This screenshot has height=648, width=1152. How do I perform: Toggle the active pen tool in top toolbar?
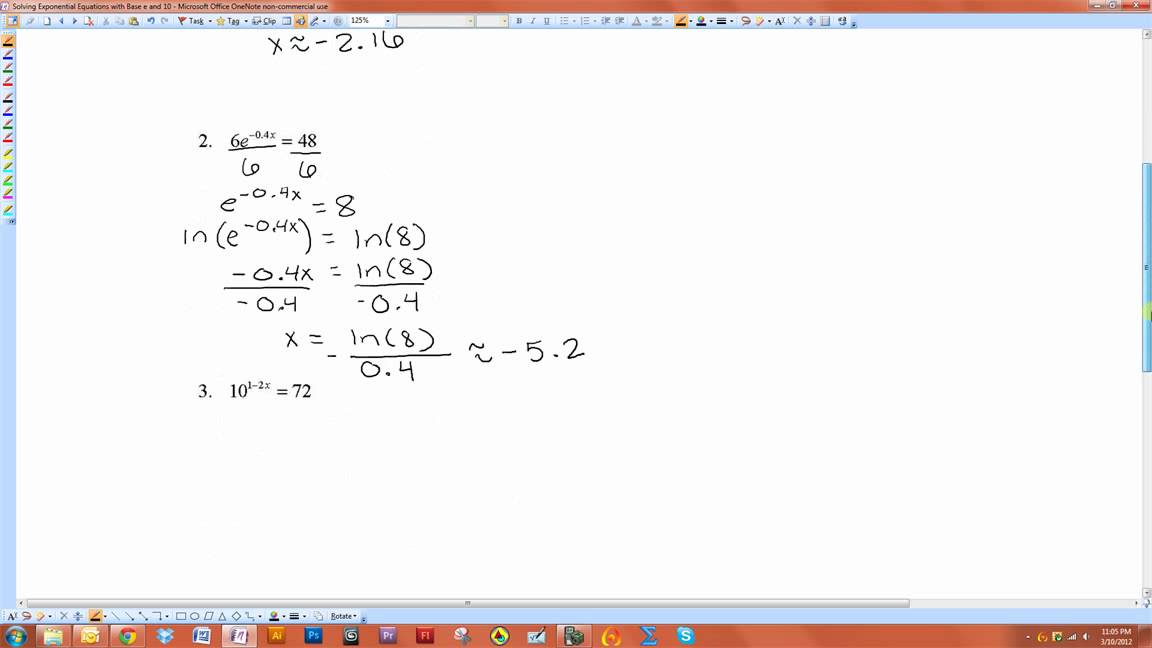(680, 21)
